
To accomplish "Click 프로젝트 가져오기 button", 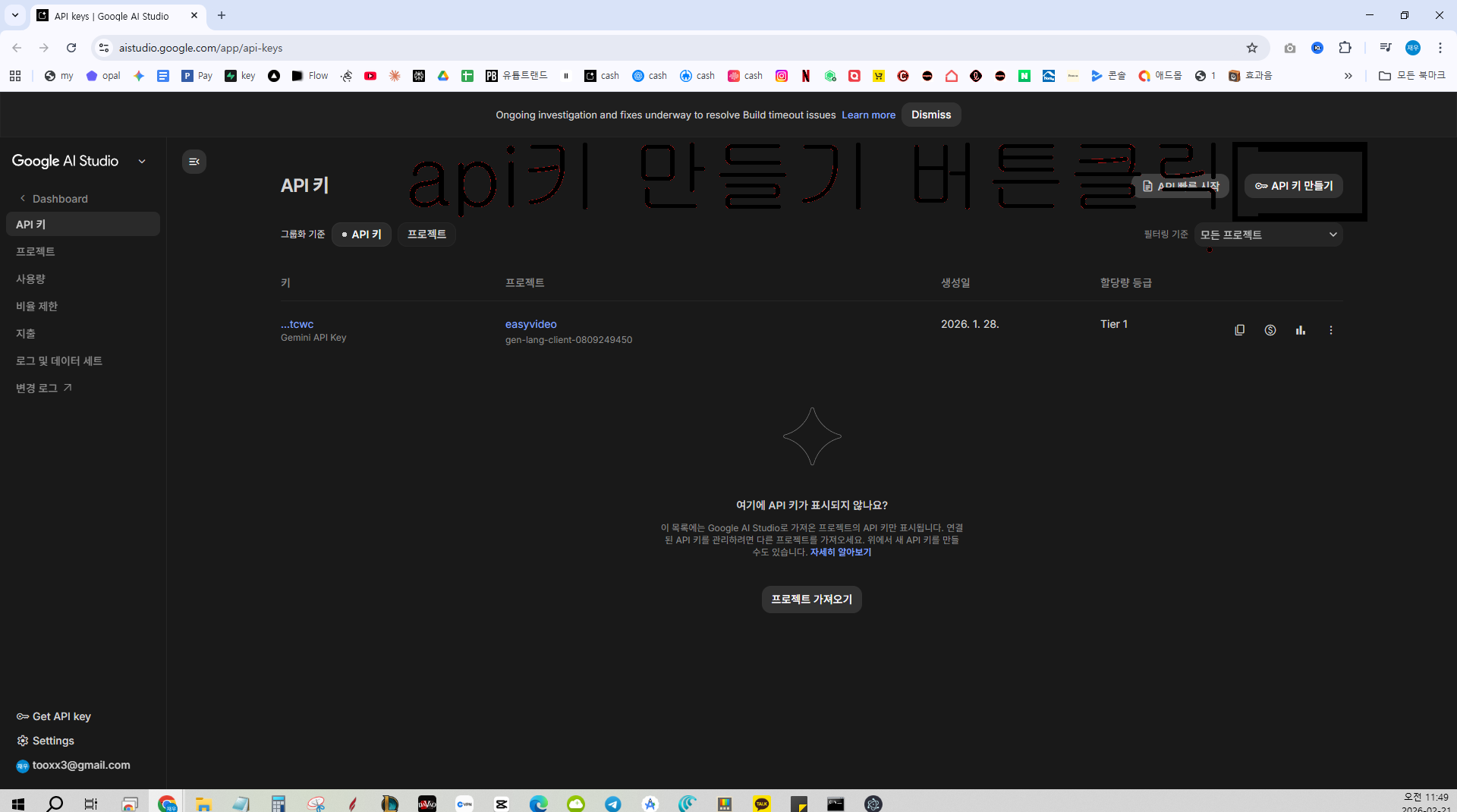I will coord(811,600).
